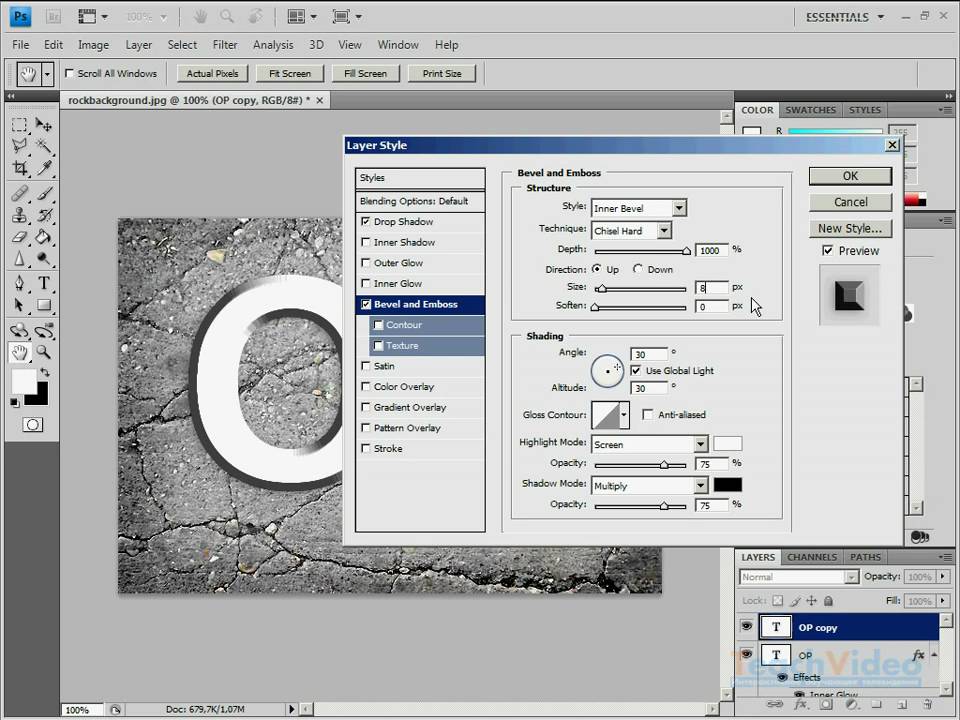
Task: Select the Down direction radio button
Action: pos(639,270)
